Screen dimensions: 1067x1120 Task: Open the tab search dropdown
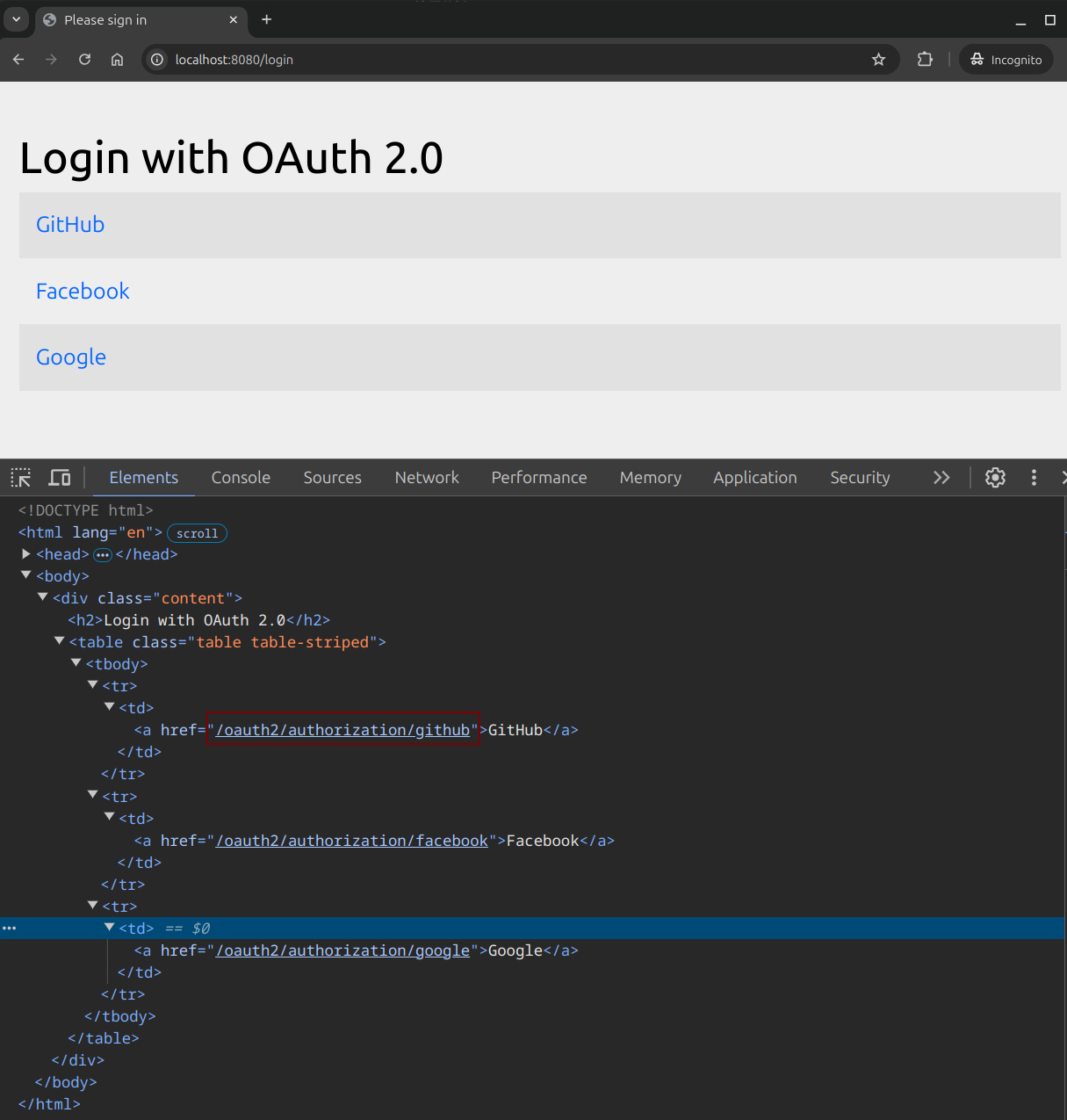point(16,19)
